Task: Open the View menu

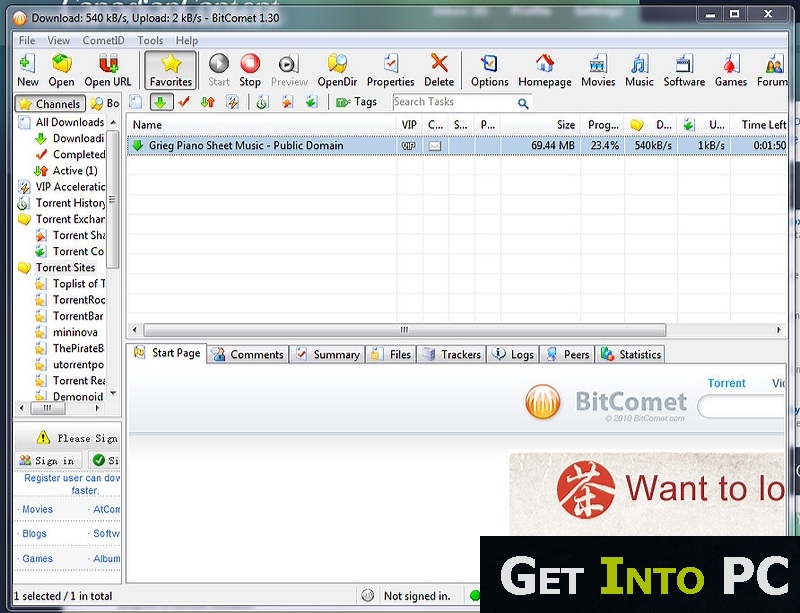Action: coord(59,40)
